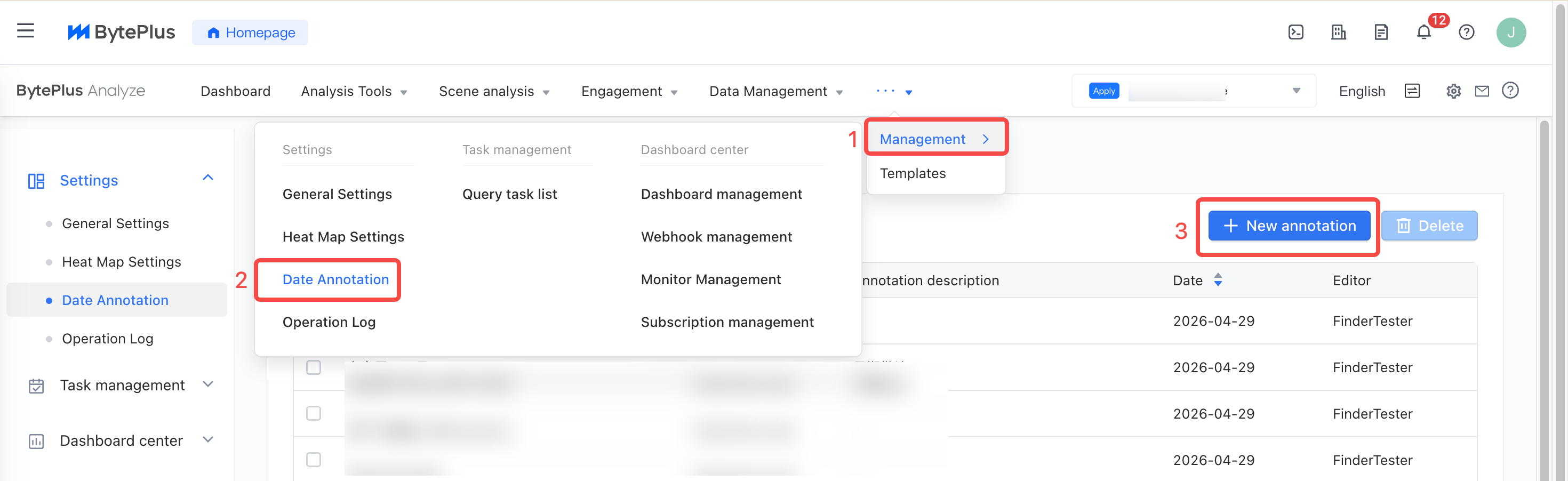
Task: Click the New annotation button
Action: tap(1289, 226)
